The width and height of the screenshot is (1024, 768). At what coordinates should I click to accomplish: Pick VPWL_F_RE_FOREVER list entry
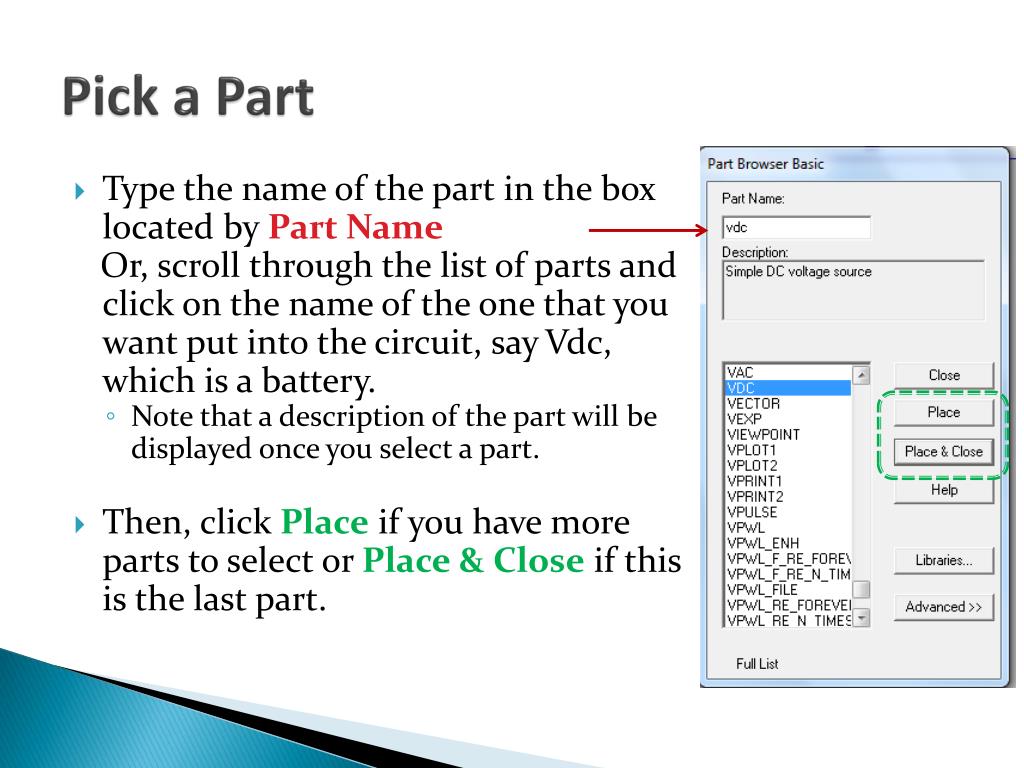pos(788,558)
